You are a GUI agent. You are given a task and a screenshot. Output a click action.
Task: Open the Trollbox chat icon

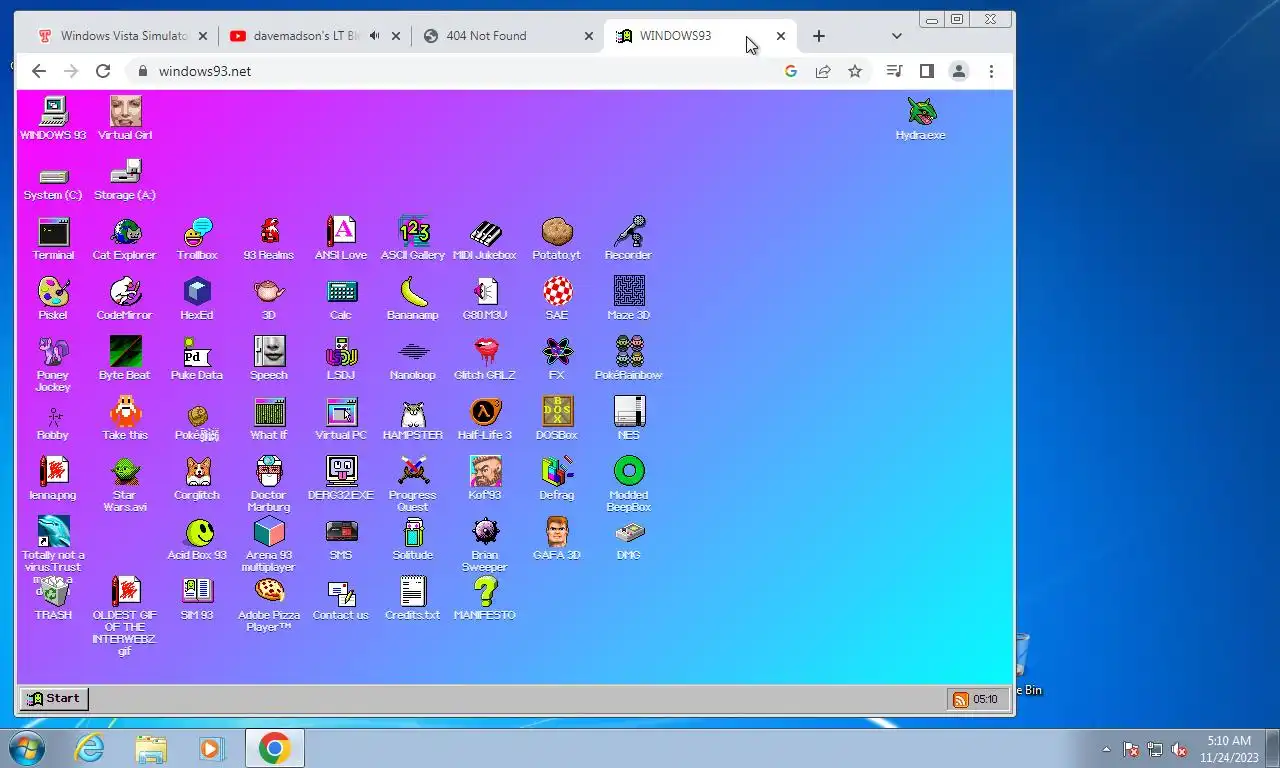pyautogui.click(x=197, y=238)
